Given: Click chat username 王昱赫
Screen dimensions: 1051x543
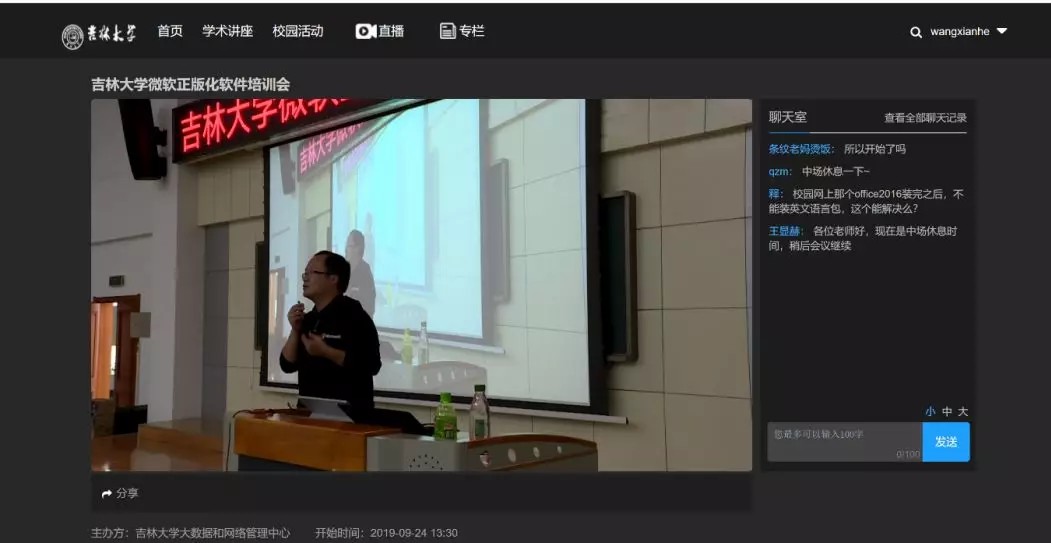Looking at the screenshot, I should point(786,231).
